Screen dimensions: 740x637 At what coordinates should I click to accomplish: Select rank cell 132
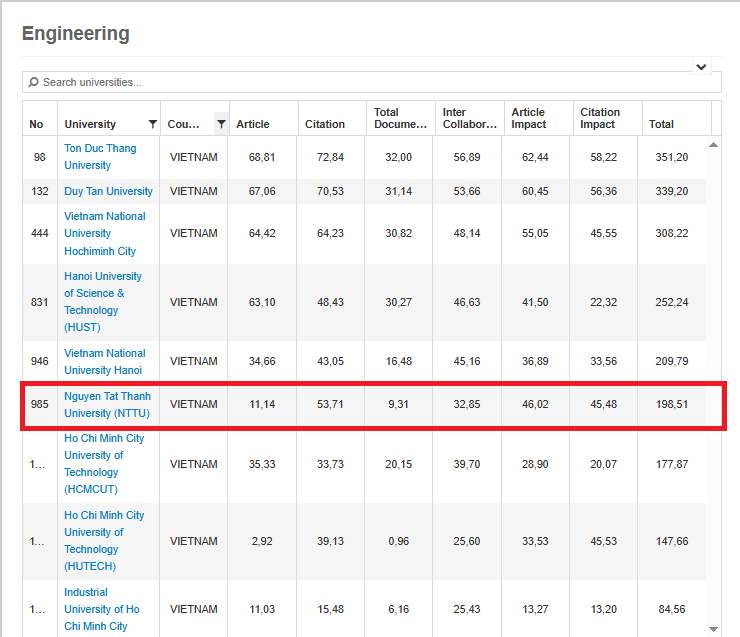[40, 191]
